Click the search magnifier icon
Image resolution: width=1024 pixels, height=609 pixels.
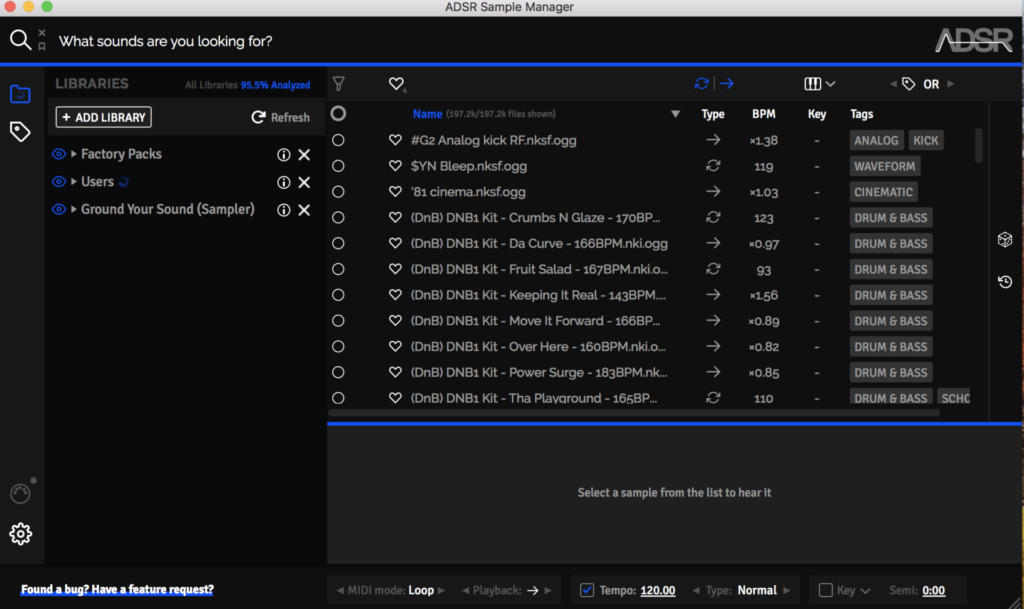click(20, 40)
